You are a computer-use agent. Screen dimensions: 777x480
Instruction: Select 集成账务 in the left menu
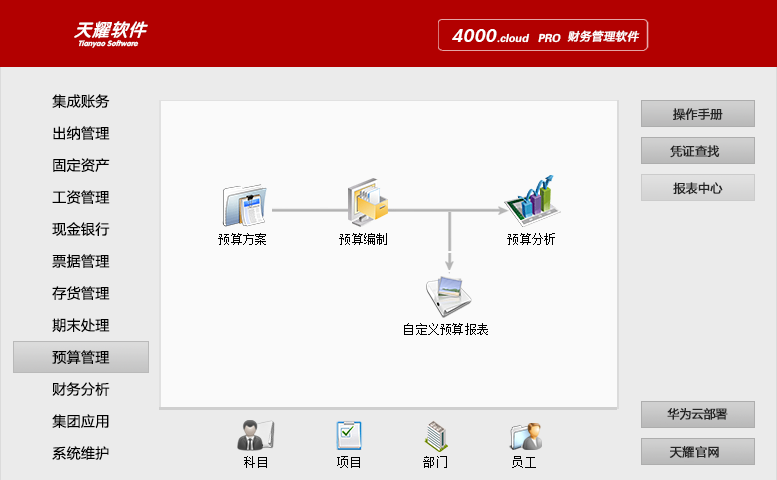click(81, 101)
